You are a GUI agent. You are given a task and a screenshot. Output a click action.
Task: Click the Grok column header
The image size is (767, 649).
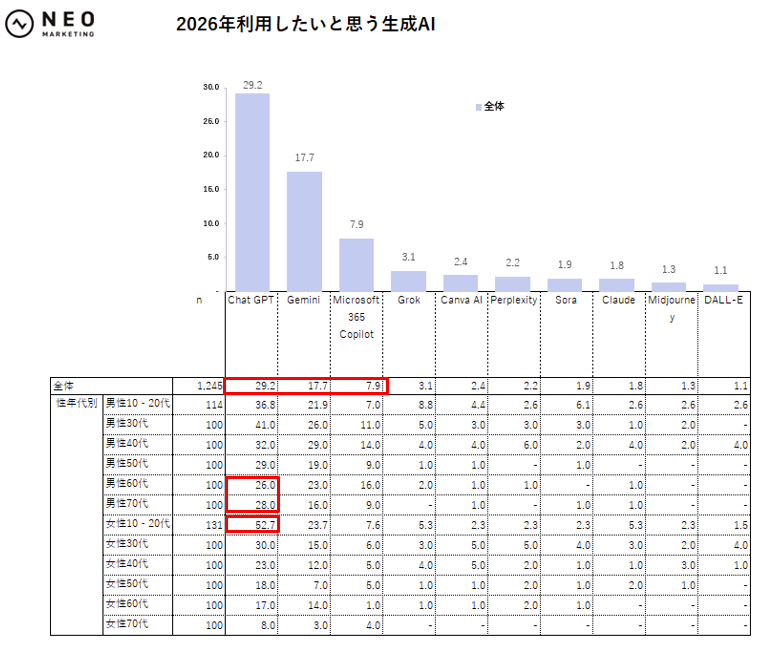point(409,300)
